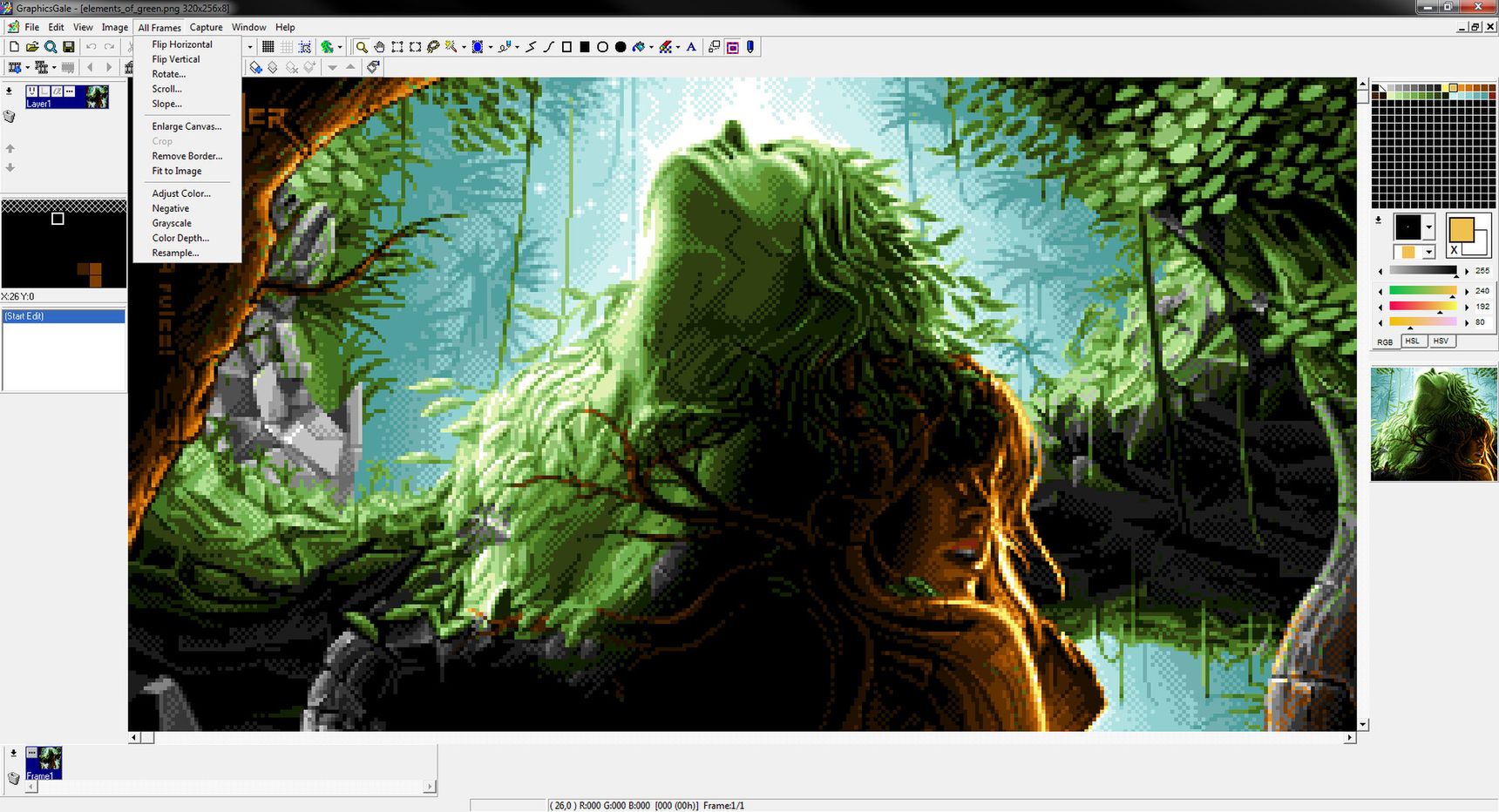Click the frame trash bin icon
The height and width of the screenshot is (812, 1499).
pyautogui.click(x=13, y=778)
